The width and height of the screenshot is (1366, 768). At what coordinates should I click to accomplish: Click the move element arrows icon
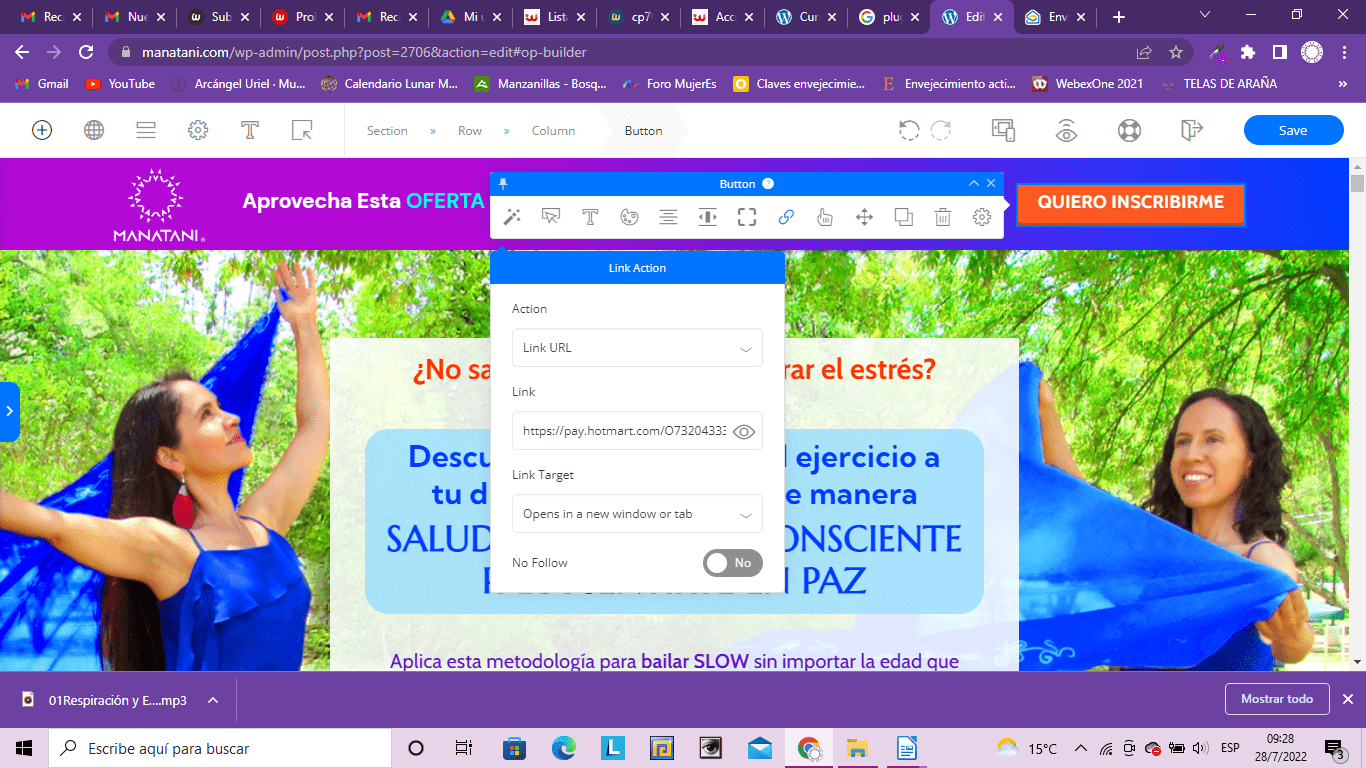(x=865, y=217)
